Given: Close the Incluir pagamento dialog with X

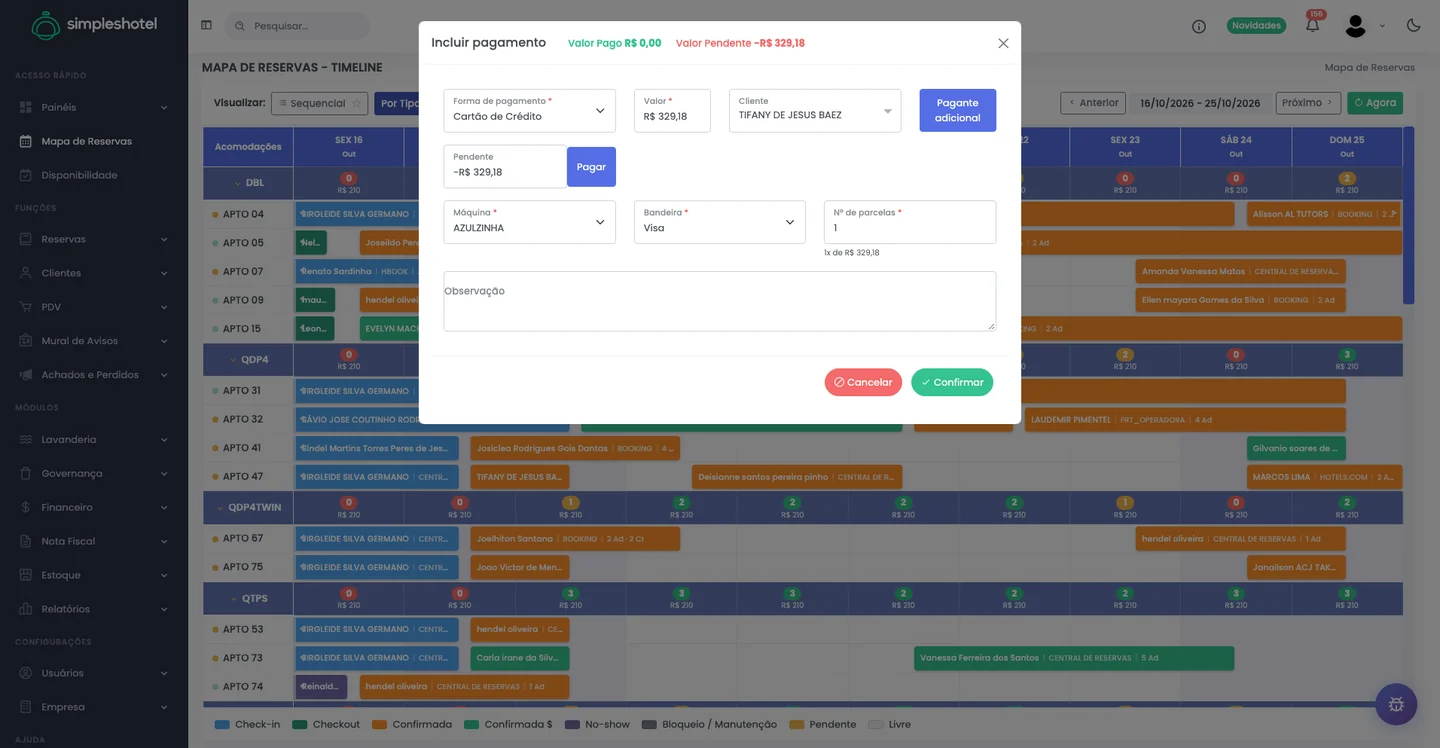Looking at the screenshot, I should pos(1003,43).
